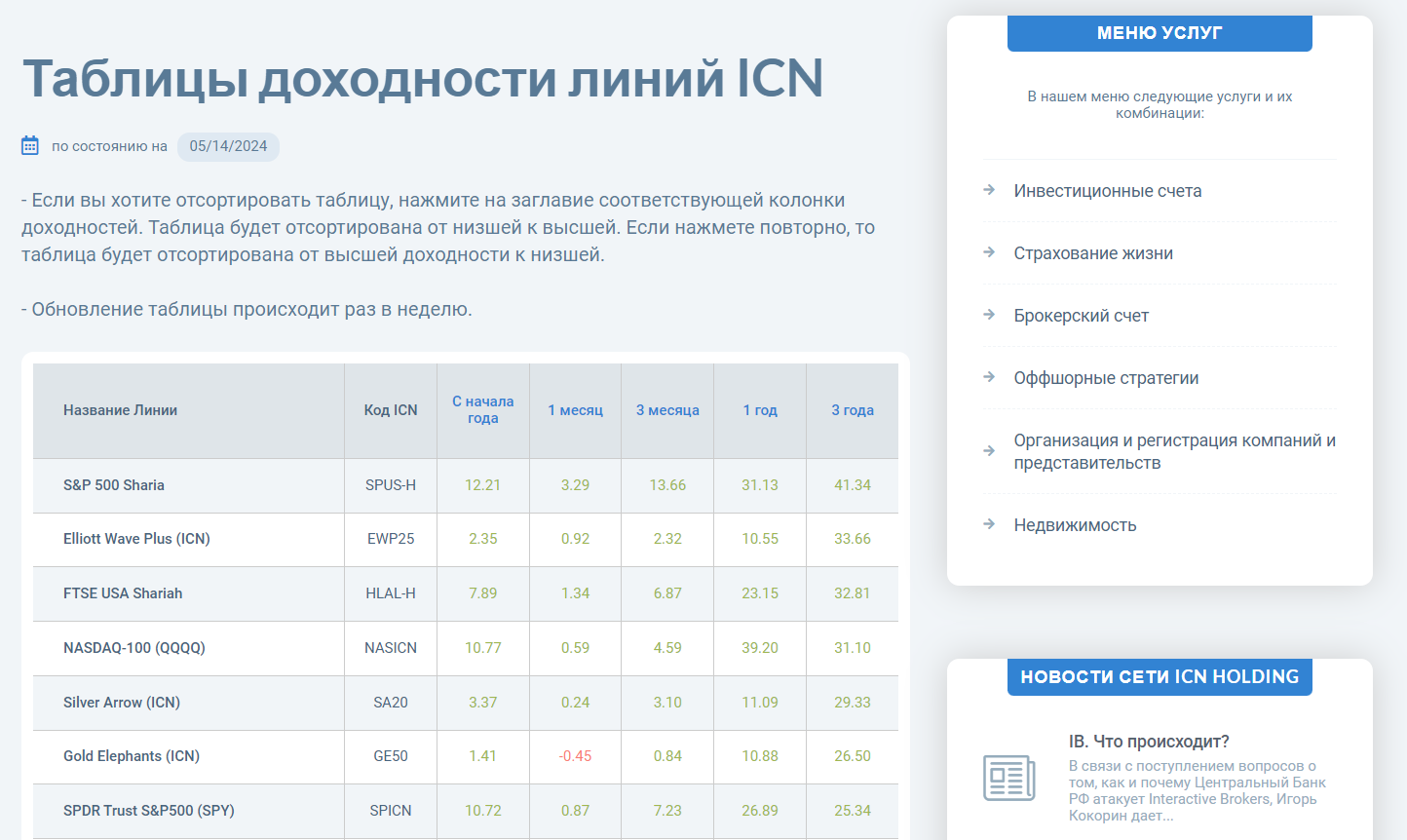Viewport: 1407px width, 840px height.
Task: Go to Оффшорные стратегии page
Action: tap(1106, 378)
